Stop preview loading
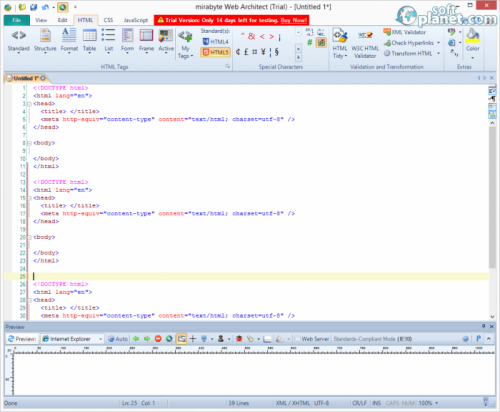The height and width of the screenshot is (412, 500). pyautogui.click(x=158, y=339)
